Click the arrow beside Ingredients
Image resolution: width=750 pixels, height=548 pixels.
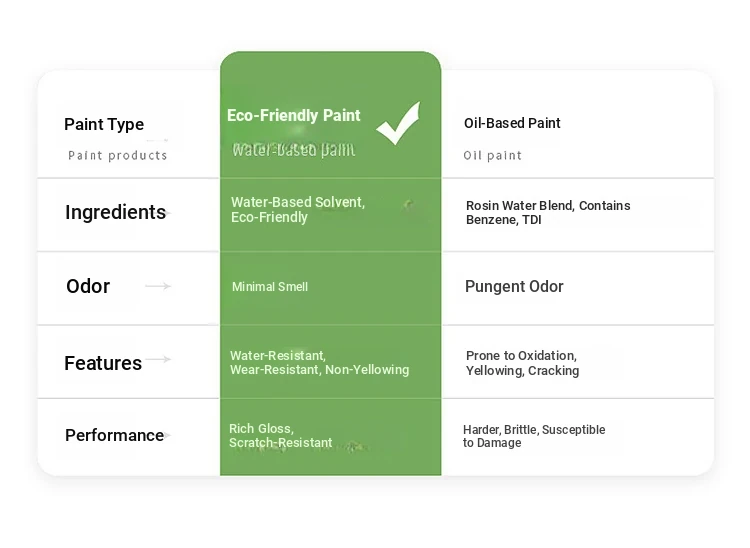click(168, 212)
